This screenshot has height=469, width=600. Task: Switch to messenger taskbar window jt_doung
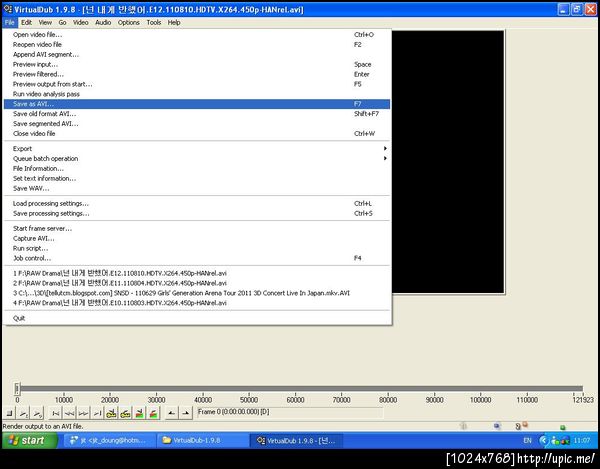click(x=110, y=441)
